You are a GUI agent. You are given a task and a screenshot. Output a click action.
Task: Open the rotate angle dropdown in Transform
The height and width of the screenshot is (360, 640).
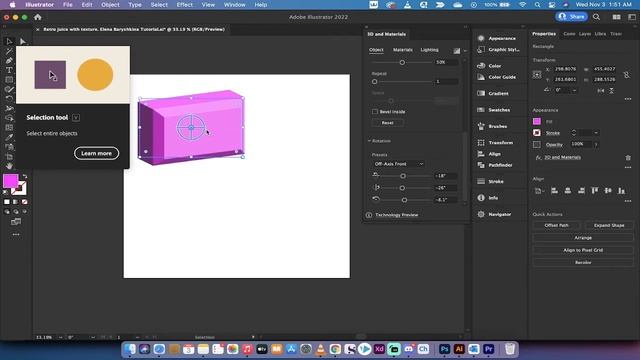tap(575, 90)
